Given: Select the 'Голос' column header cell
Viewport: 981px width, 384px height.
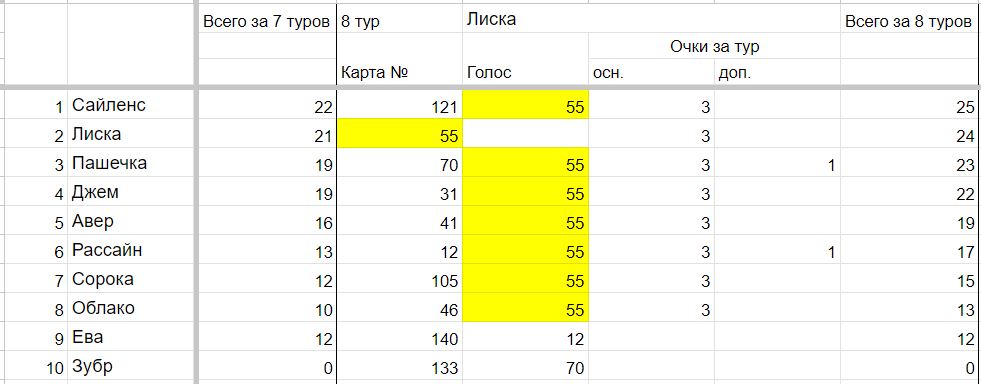Looking at the screenshot, I should pyautogui.click(x=525, y=73).
